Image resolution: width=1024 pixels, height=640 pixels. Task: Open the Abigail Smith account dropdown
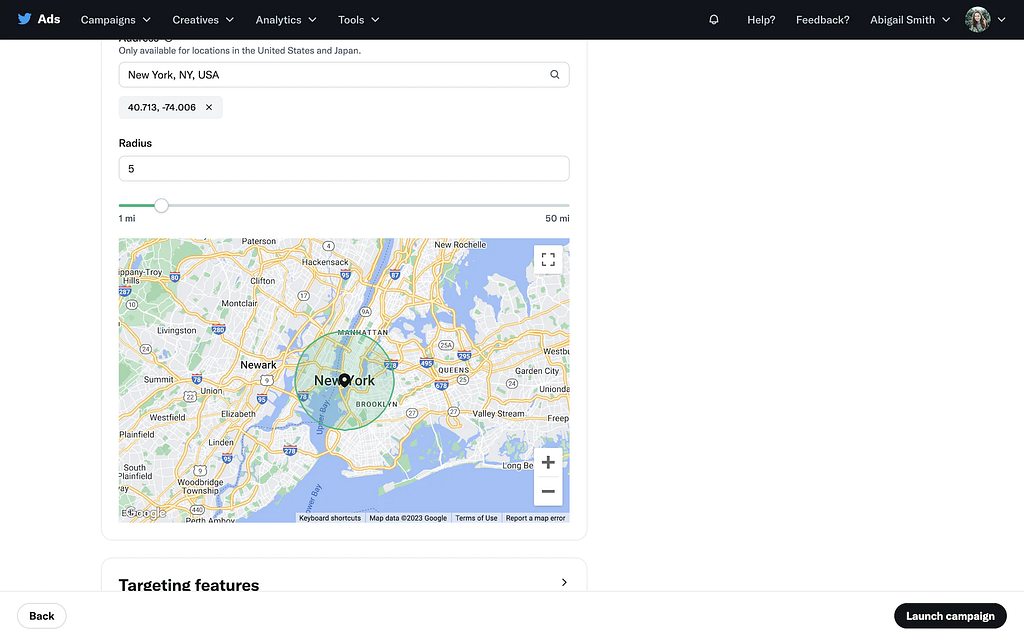[910, 20]
